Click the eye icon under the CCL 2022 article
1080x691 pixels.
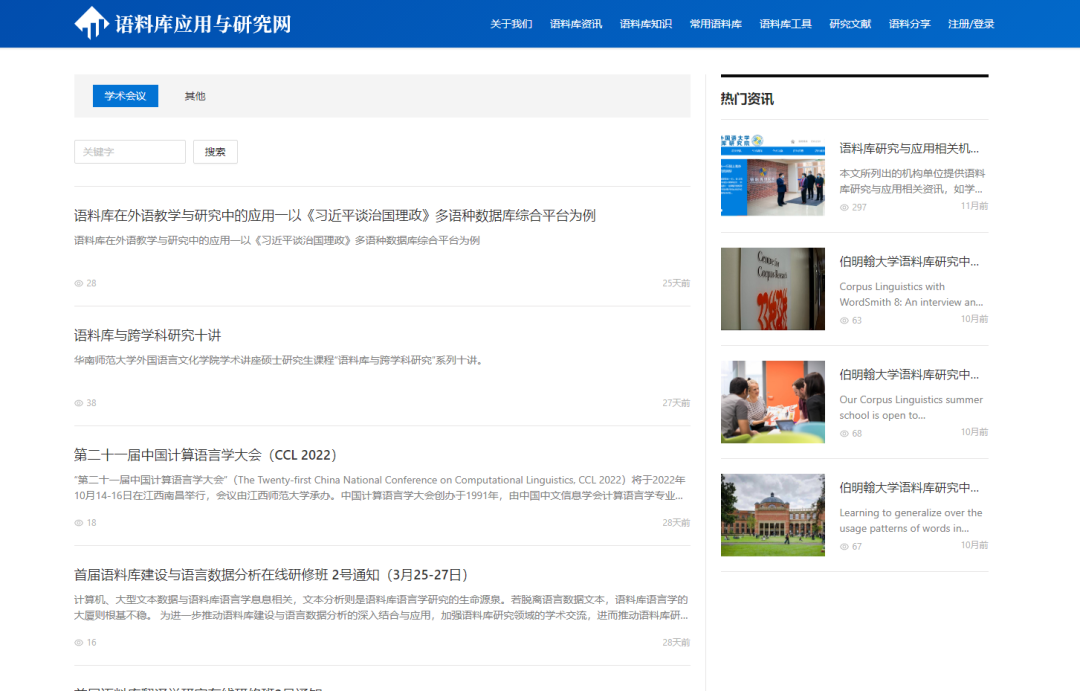78,523
